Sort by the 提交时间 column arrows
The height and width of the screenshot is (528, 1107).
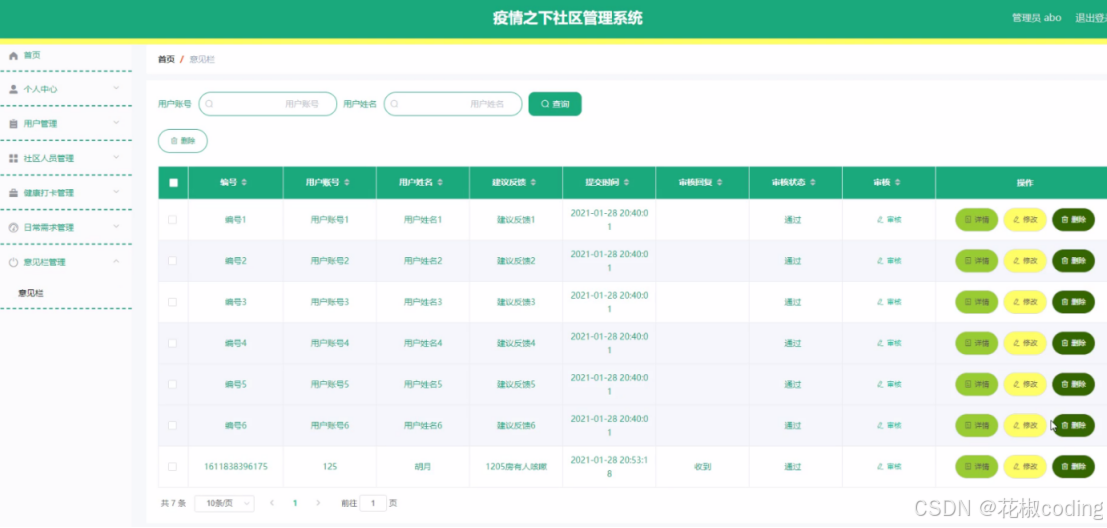pos(626,182)
